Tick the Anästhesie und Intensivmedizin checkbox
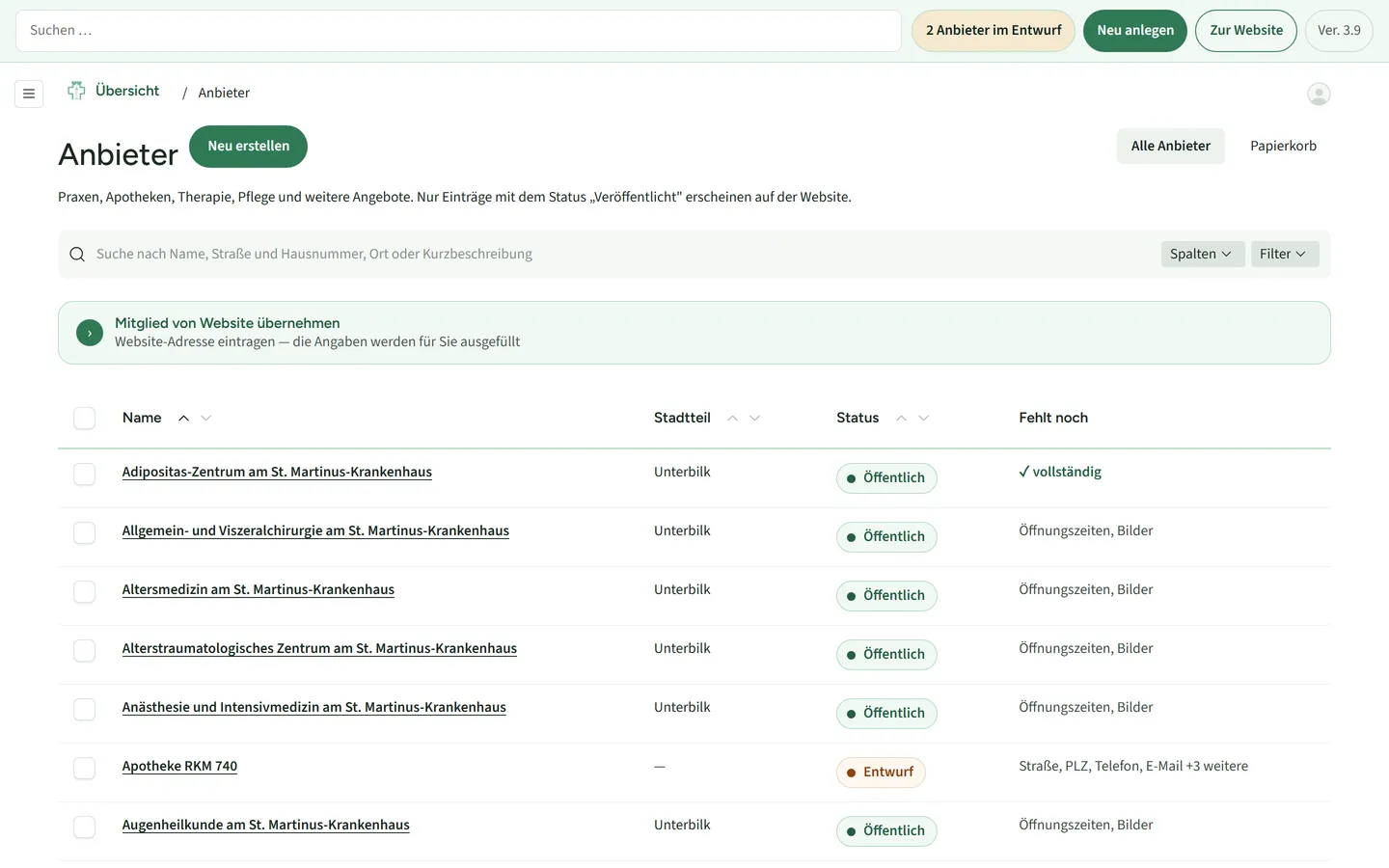The width and height of the screenshot is (1389, 868). (85, 709)
